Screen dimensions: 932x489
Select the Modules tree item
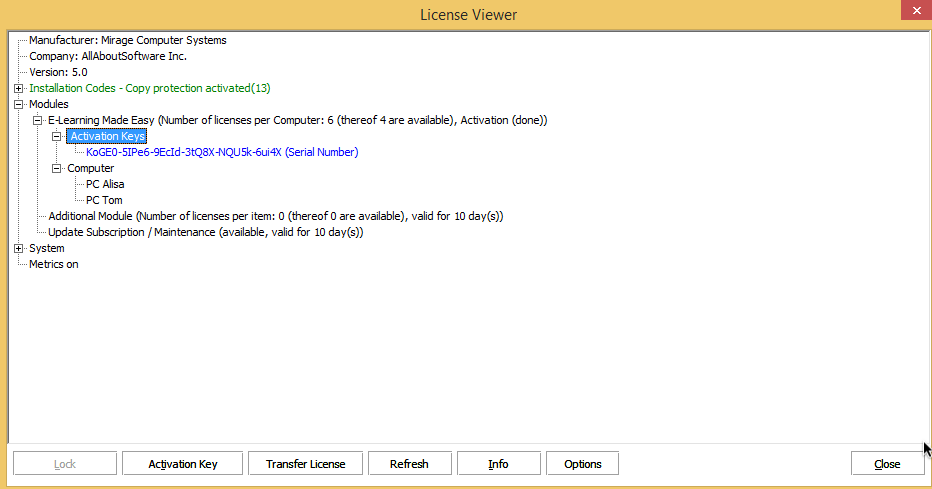(x=49, y=105)
